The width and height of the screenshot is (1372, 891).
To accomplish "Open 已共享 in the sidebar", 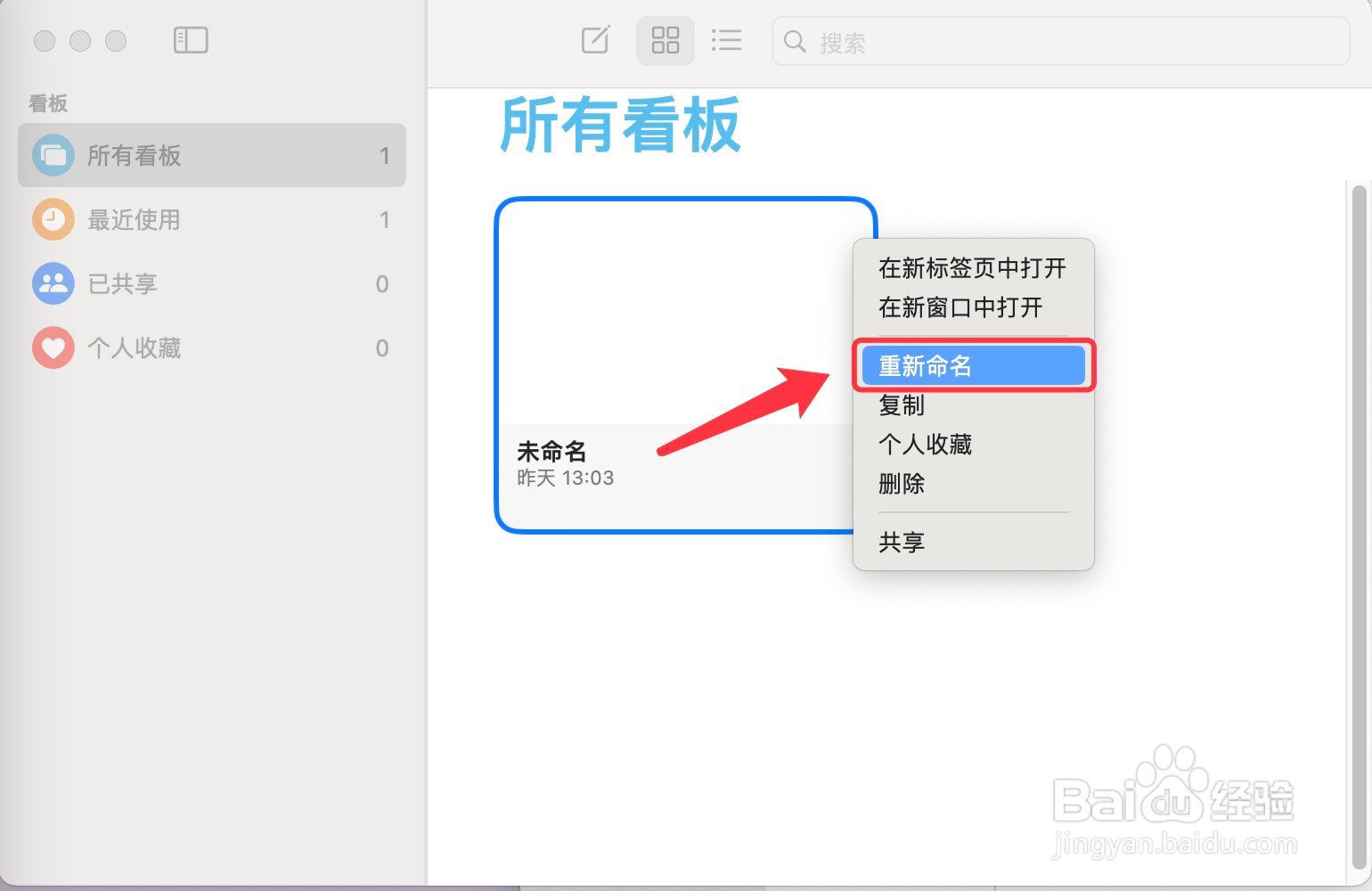I will coord(212,283).
